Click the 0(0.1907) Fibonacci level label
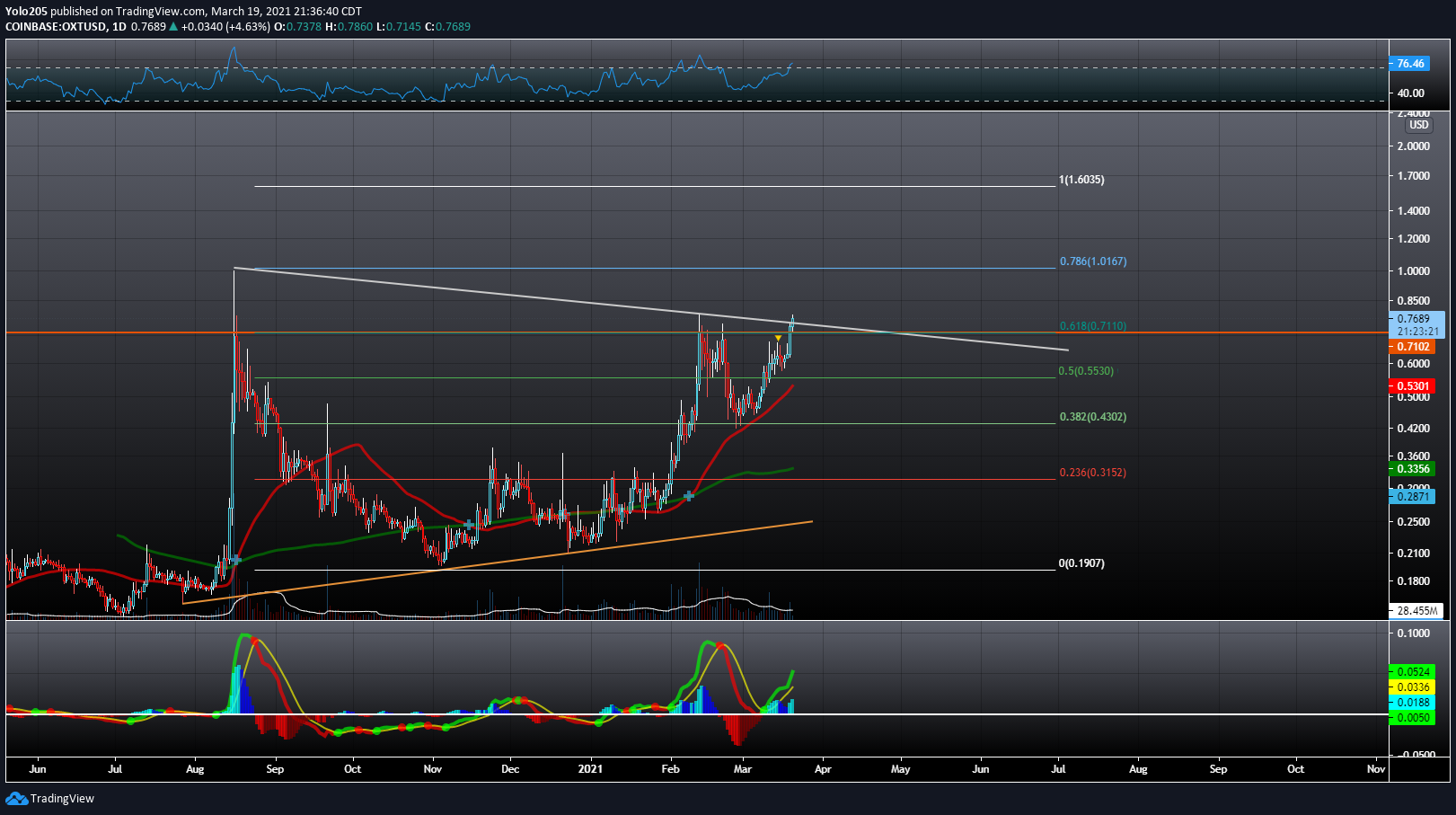The width and height of the screenshot is (1456, 815). (x=1081, y=563)
